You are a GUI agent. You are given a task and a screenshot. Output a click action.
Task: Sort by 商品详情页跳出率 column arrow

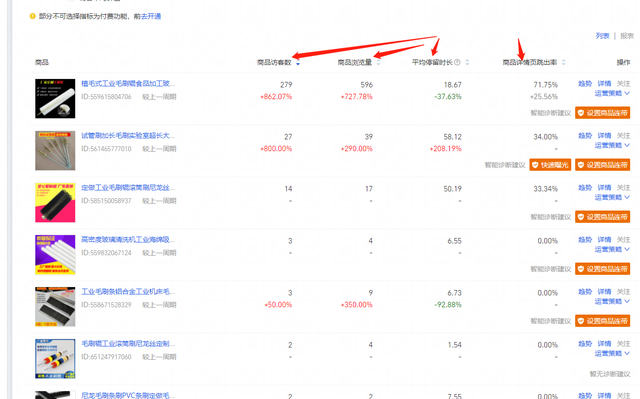(x=564, y=62)
